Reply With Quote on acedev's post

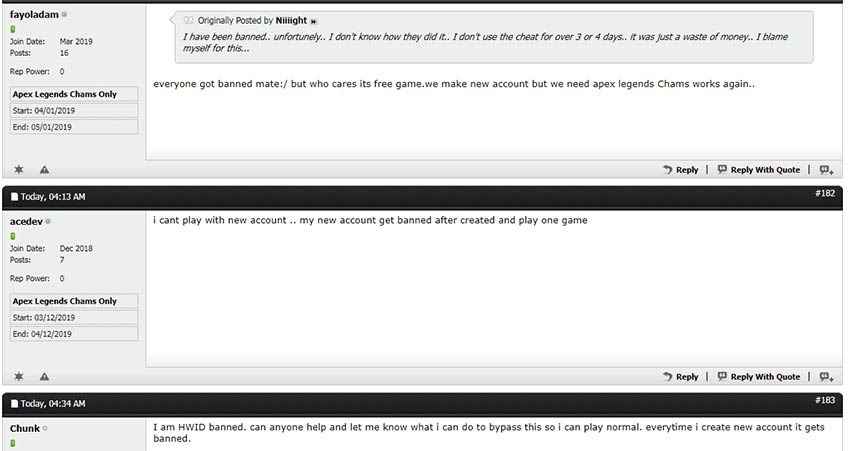pyautogui.click(x=759, y=376)
